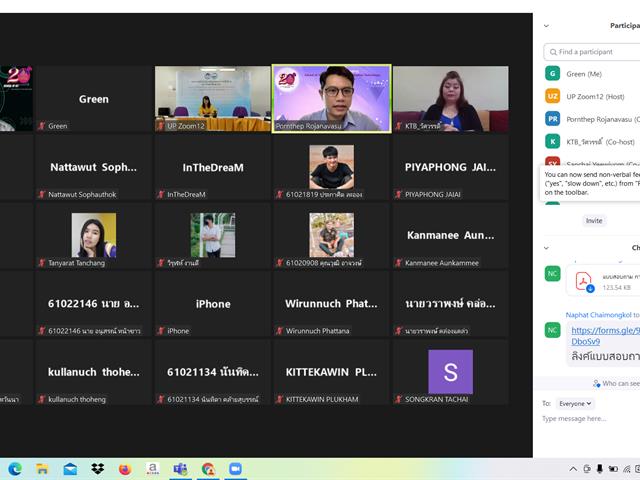
Task: Show hidden system tray icons
Action: 573,469
